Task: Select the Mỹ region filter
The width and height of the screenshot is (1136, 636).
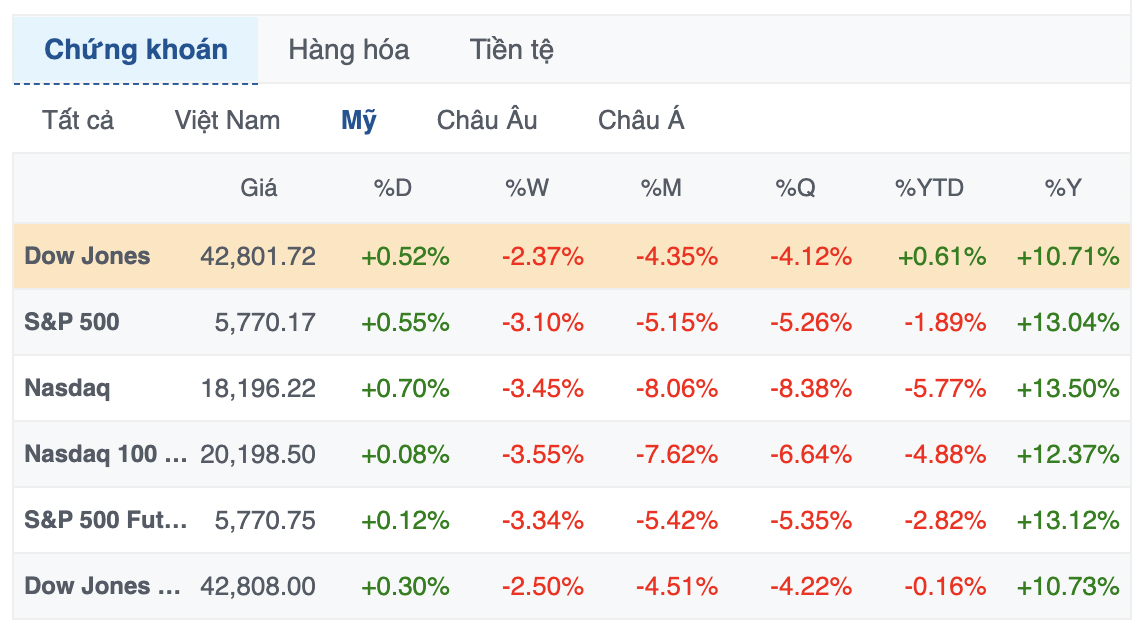Action: pos(359,121)
